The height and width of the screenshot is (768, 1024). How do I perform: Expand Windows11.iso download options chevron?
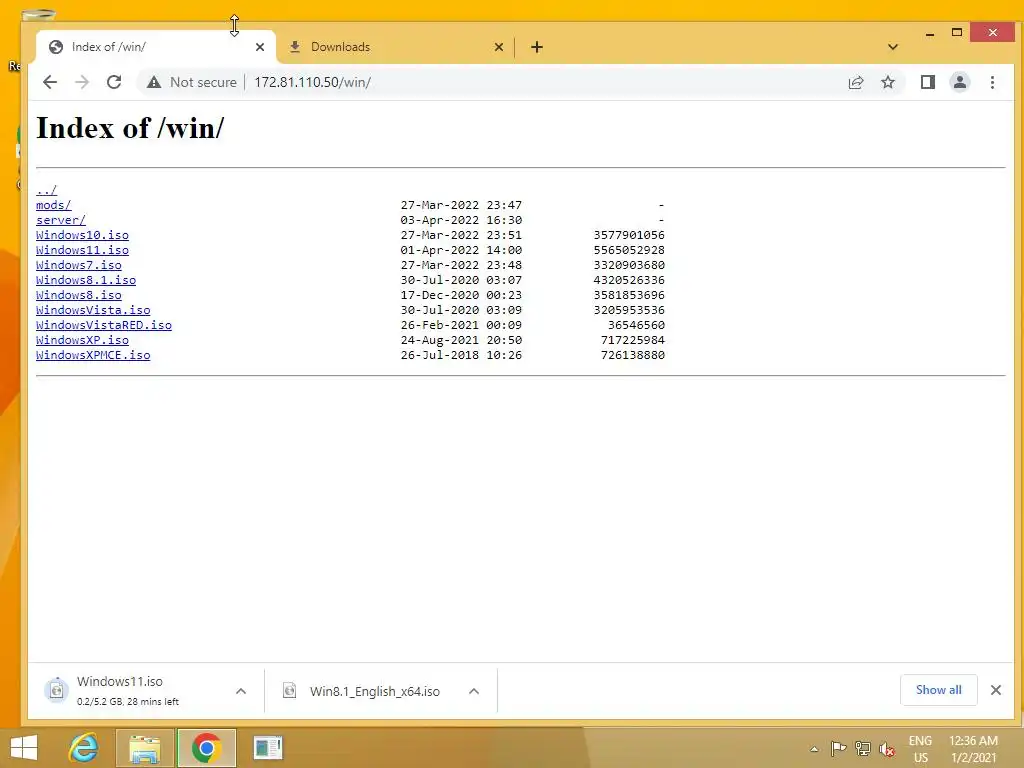[x=241, y=691]
